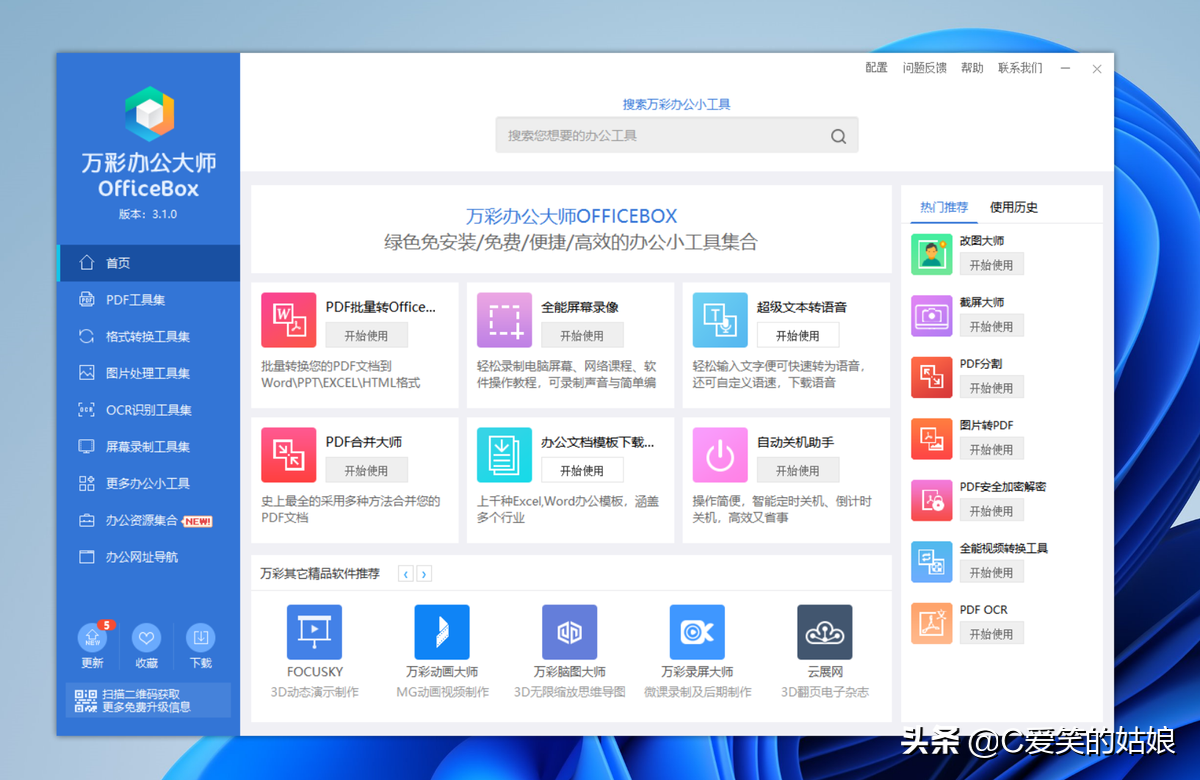Open the 超级文本转语音 blue icon
1200x780 pixels.
720,320
